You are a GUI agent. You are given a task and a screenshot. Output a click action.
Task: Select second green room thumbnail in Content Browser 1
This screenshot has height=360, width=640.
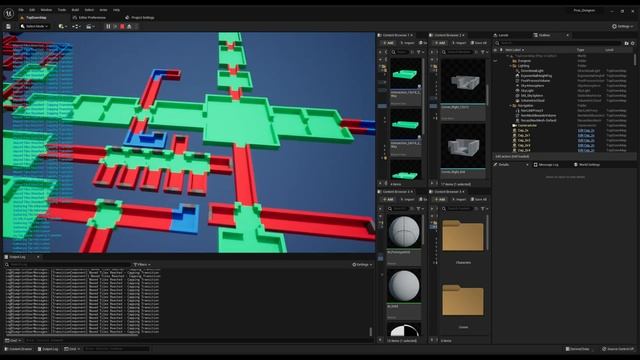click(405, 124)
